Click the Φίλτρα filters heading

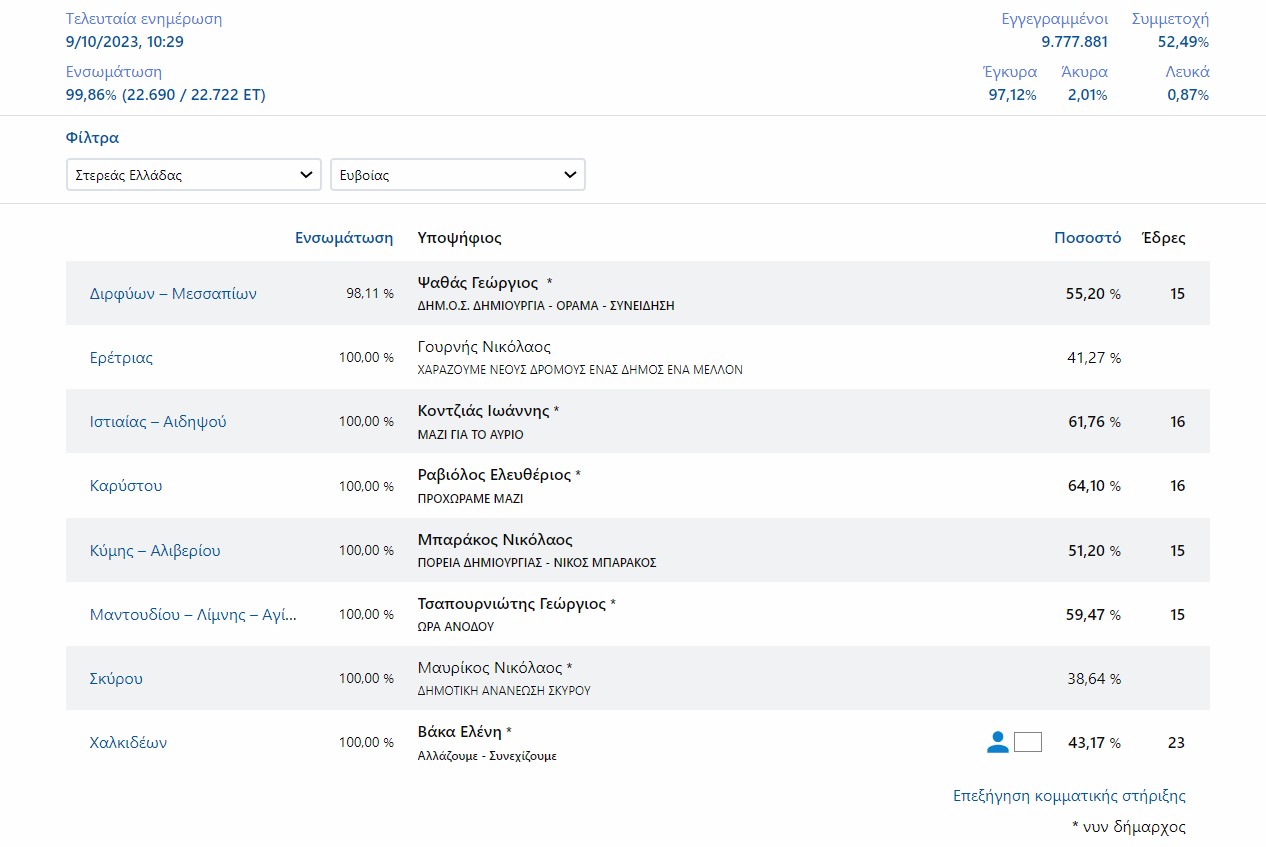[92, 138]
